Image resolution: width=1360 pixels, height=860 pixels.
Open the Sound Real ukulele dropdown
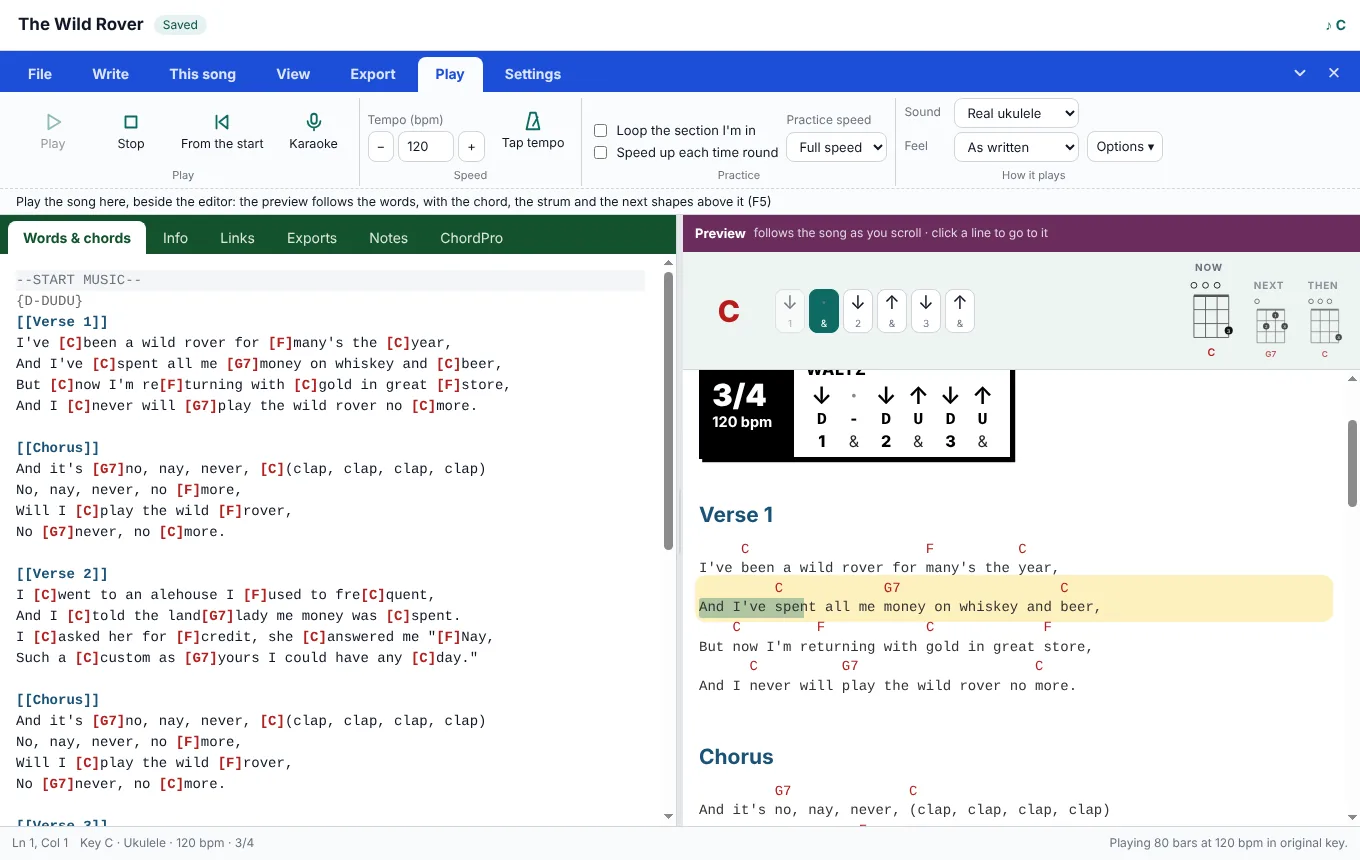pyautogui.click(x=1016, y=113)
